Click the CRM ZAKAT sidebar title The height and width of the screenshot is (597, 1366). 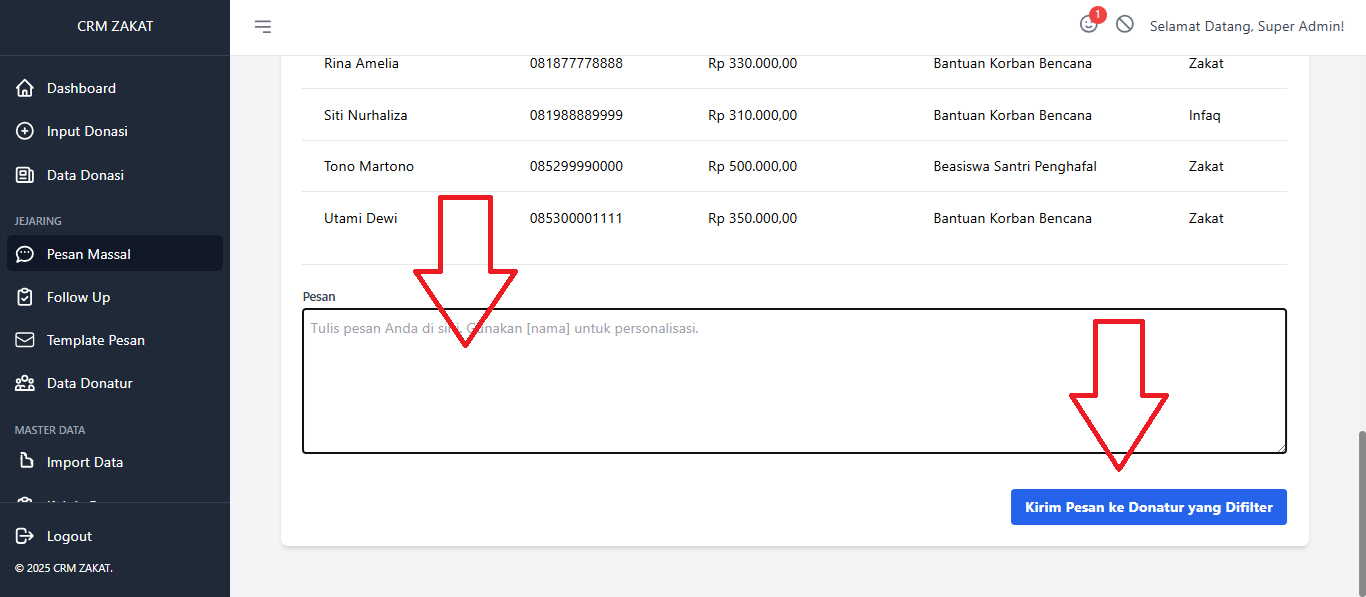[x=115, y=26]
